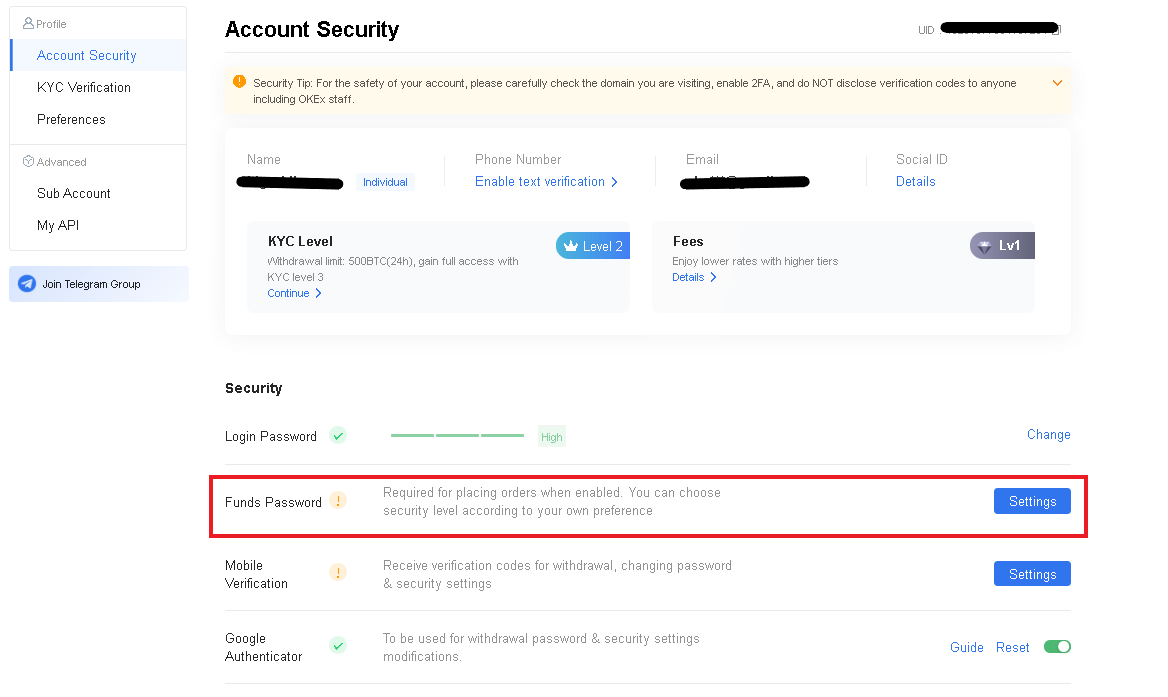Click the password strength bar

(x=457, y=436)
